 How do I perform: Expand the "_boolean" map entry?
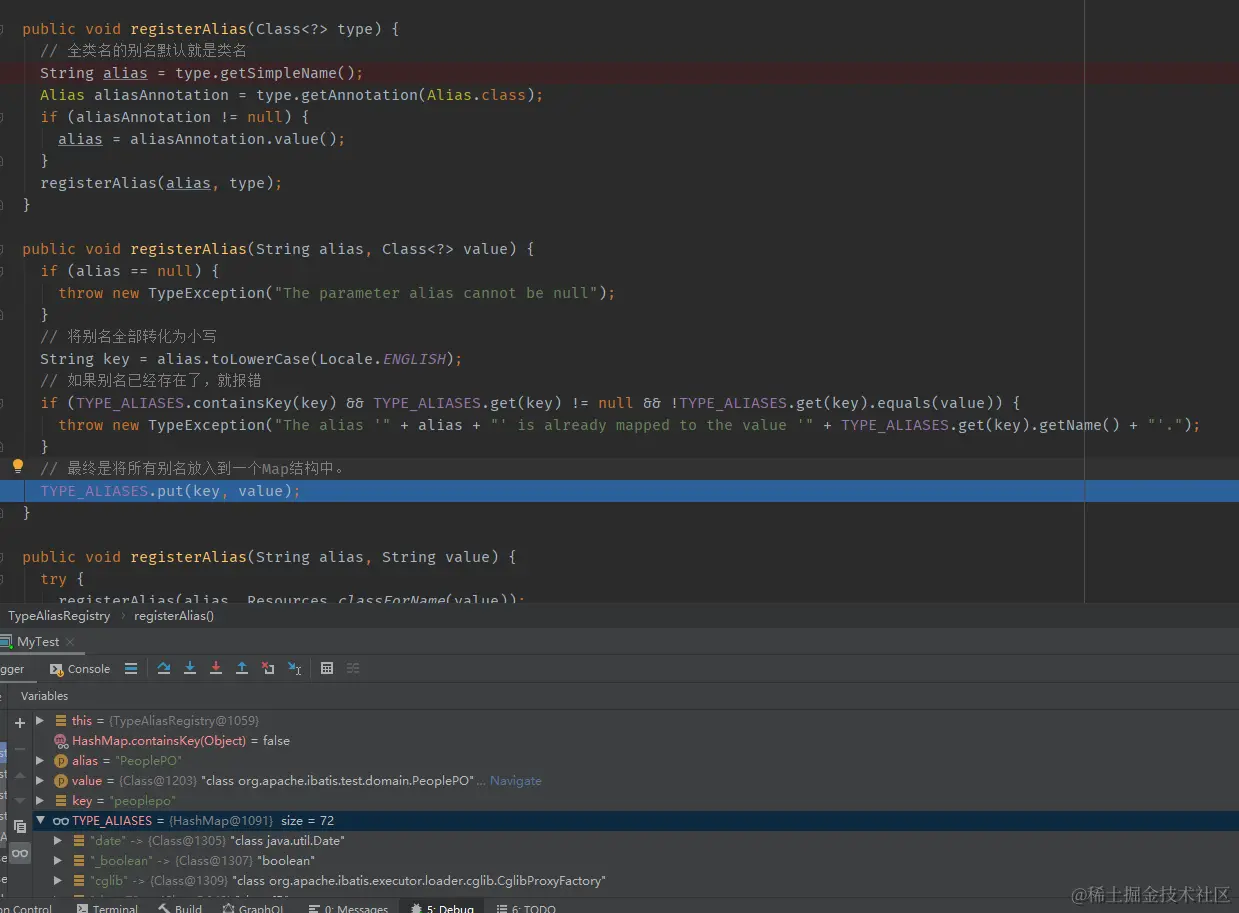click(x=58, y=860)
